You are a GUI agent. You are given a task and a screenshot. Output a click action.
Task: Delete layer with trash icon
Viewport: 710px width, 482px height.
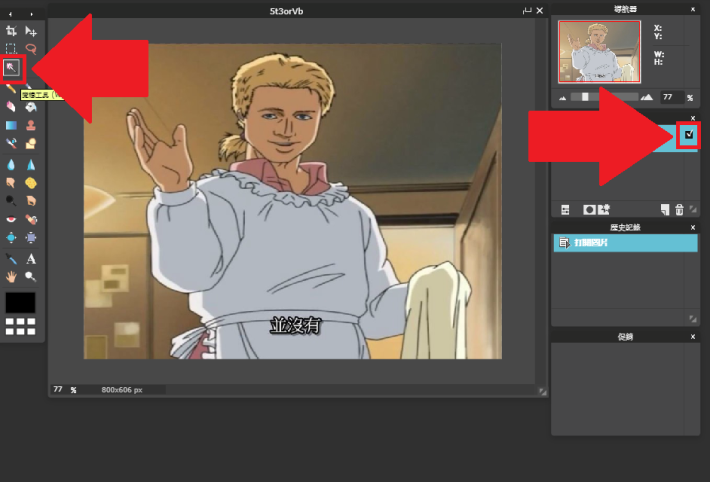pos(679,210)
